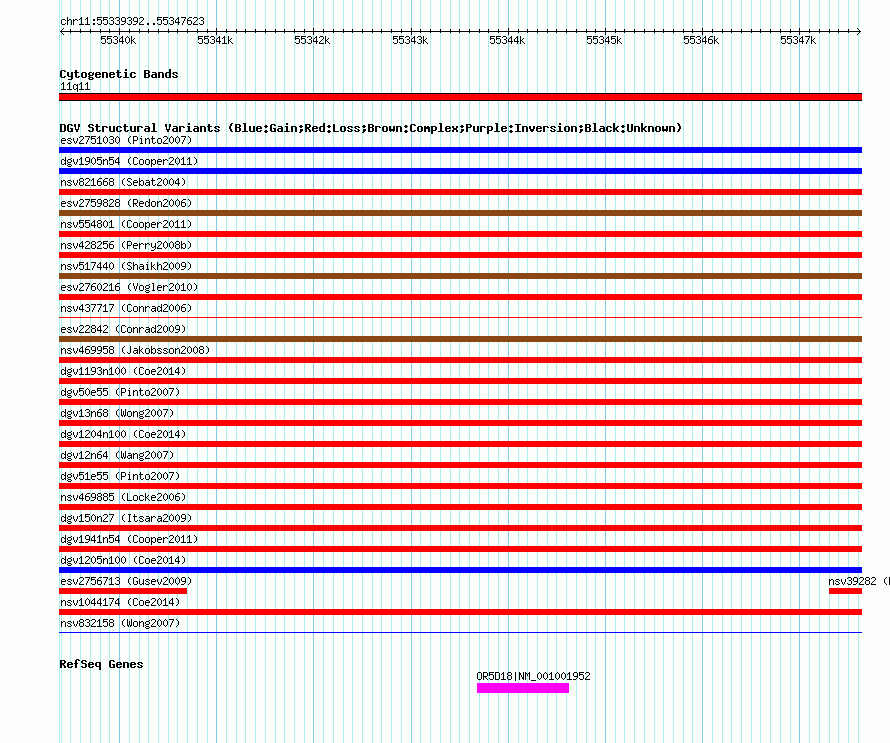Select label dgv1941n54 (Cooper2011)
The width and height of the screenshot is (890, 743).
129,539
